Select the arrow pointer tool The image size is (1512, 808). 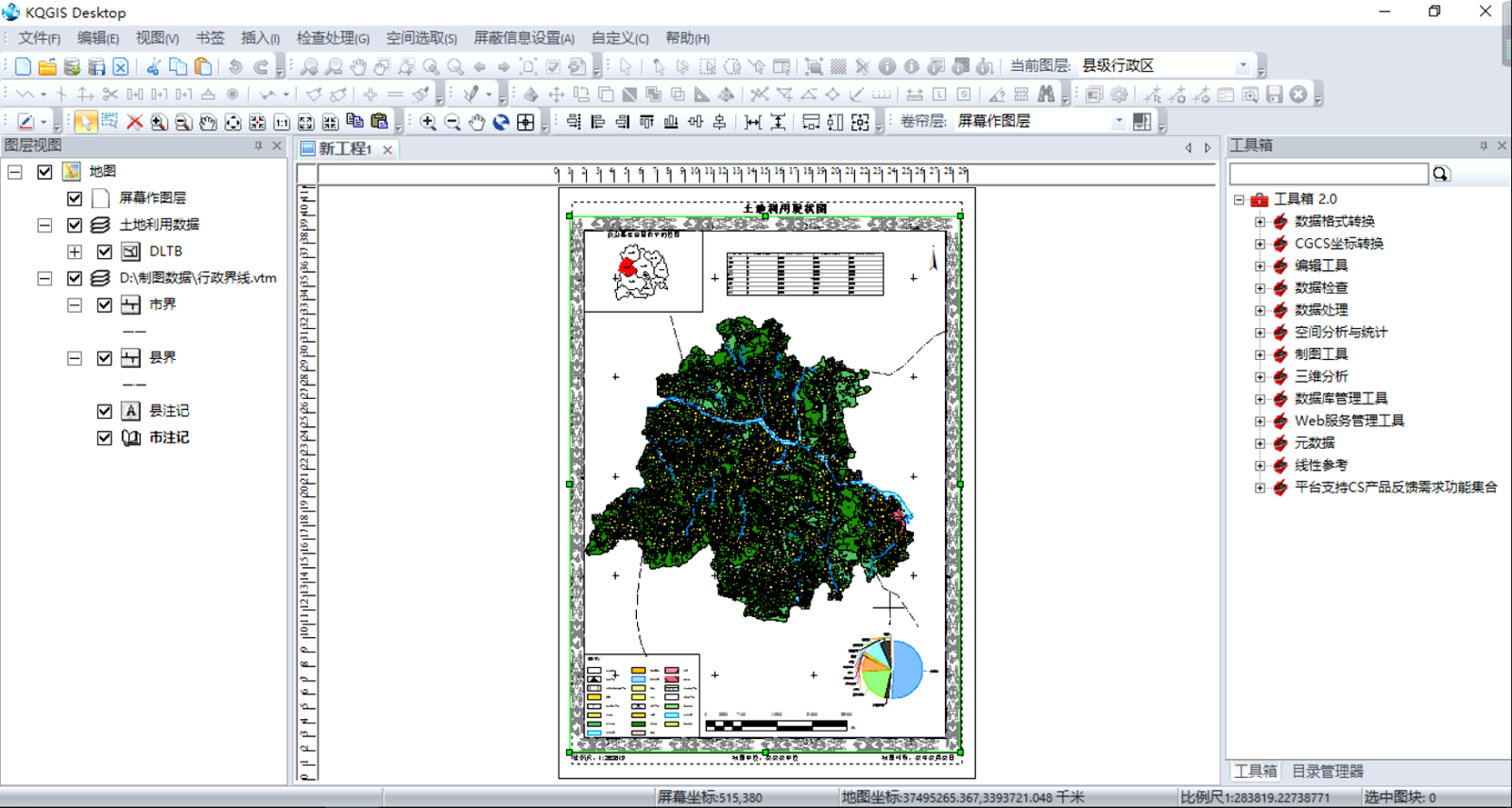(85, 122)
